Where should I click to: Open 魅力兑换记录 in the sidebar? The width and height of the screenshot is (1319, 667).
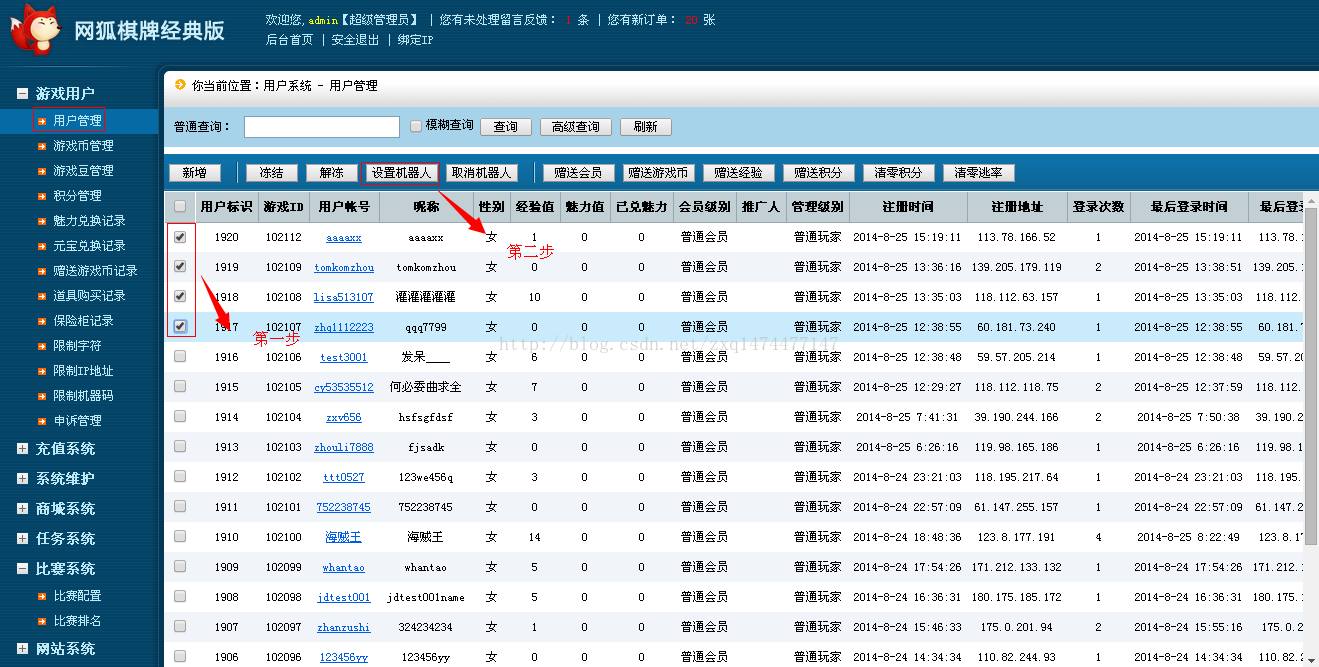(89, 221)
